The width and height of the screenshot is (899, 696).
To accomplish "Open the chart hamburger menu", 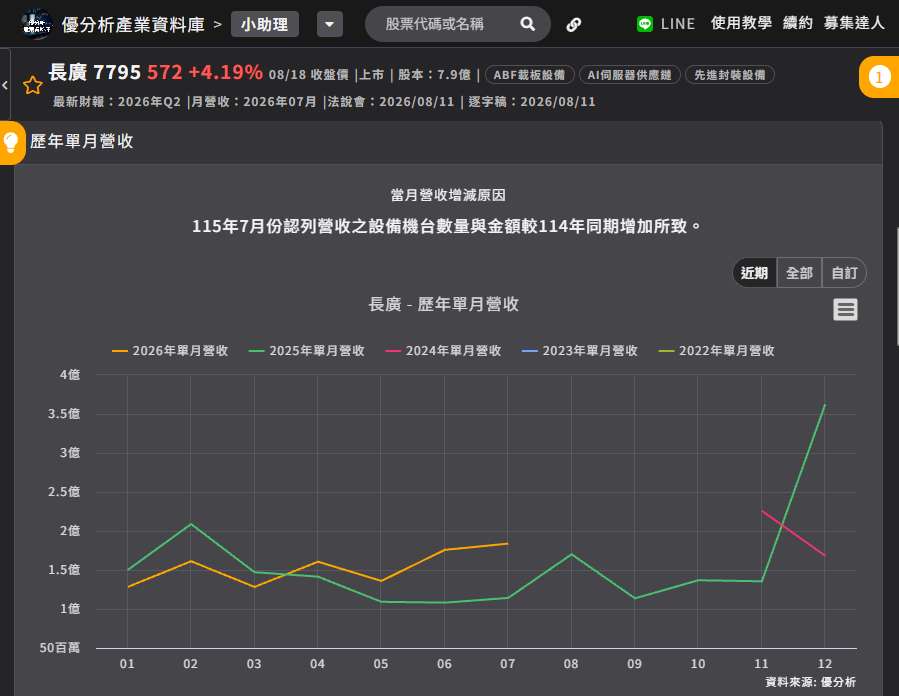I will (845, 310).
